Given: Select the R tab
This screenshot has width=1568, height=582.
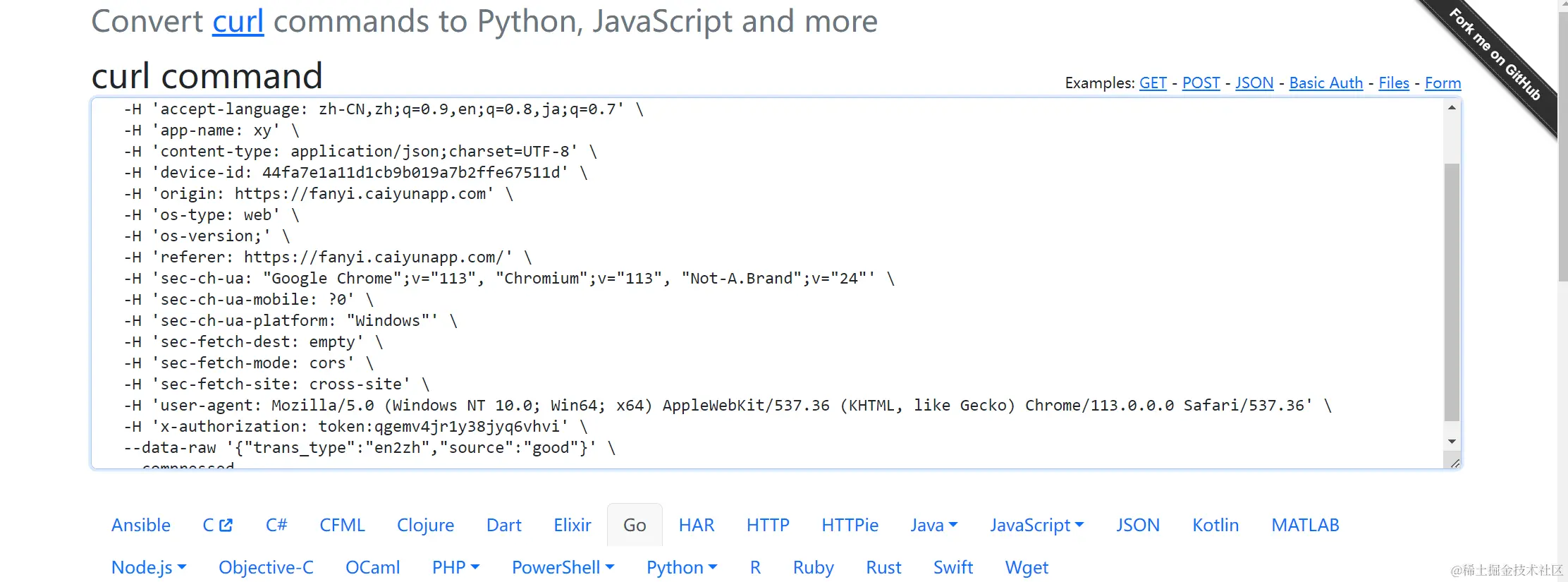Looking at the screenshot, I should click(755, 568).
